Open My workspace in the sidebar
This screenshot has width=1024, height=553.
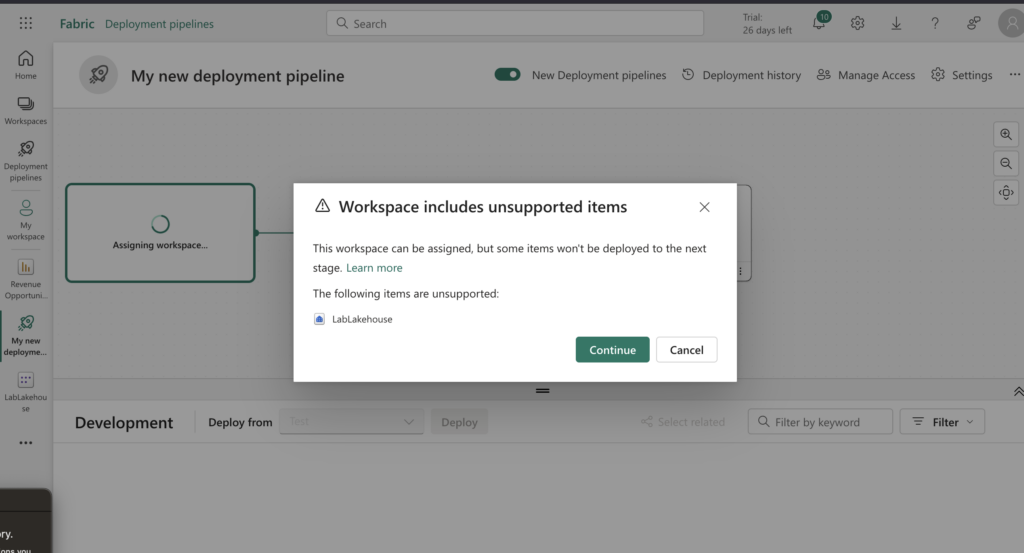(x=25, y=220)
